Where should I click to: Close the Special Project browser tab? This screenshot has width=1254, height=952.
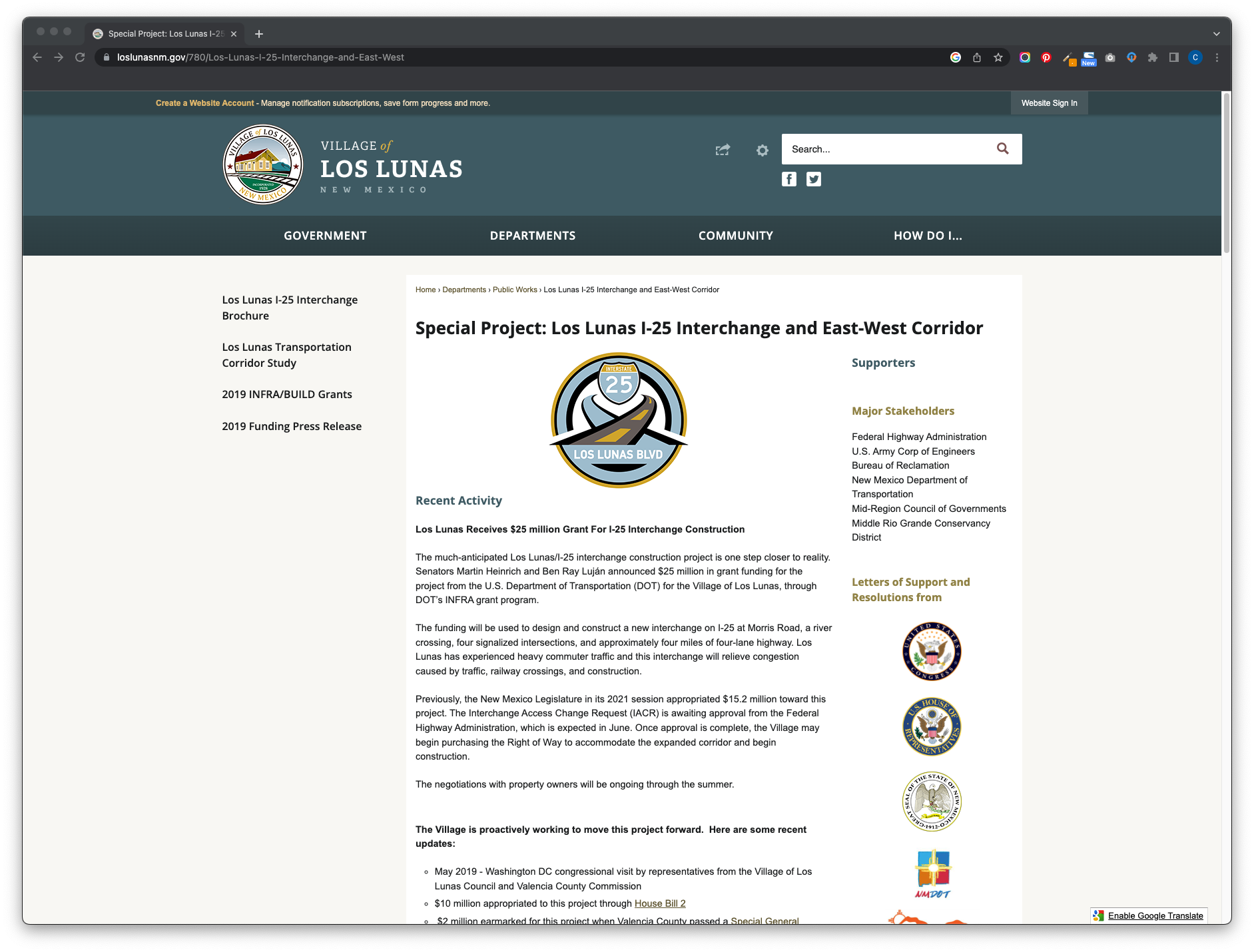(x=234, y=34)
